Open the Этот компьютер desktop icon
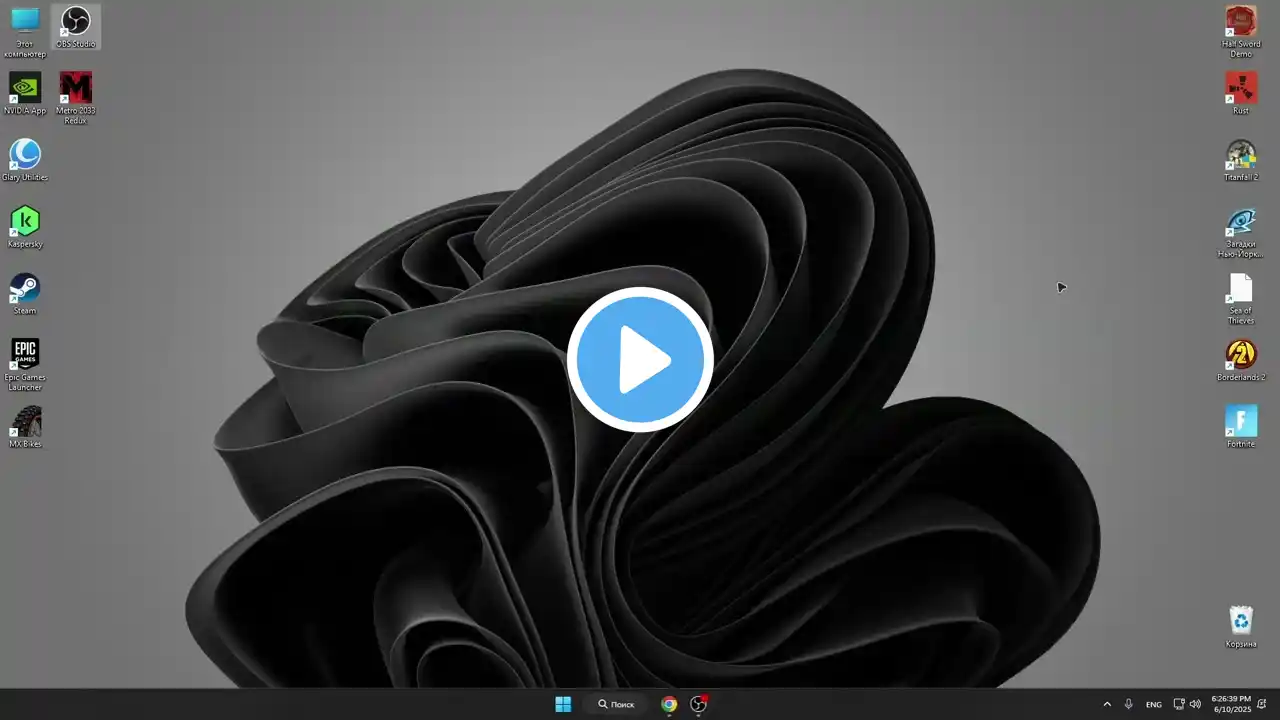This screenshot has height=720, width=1280. click(x=25, y=31)
